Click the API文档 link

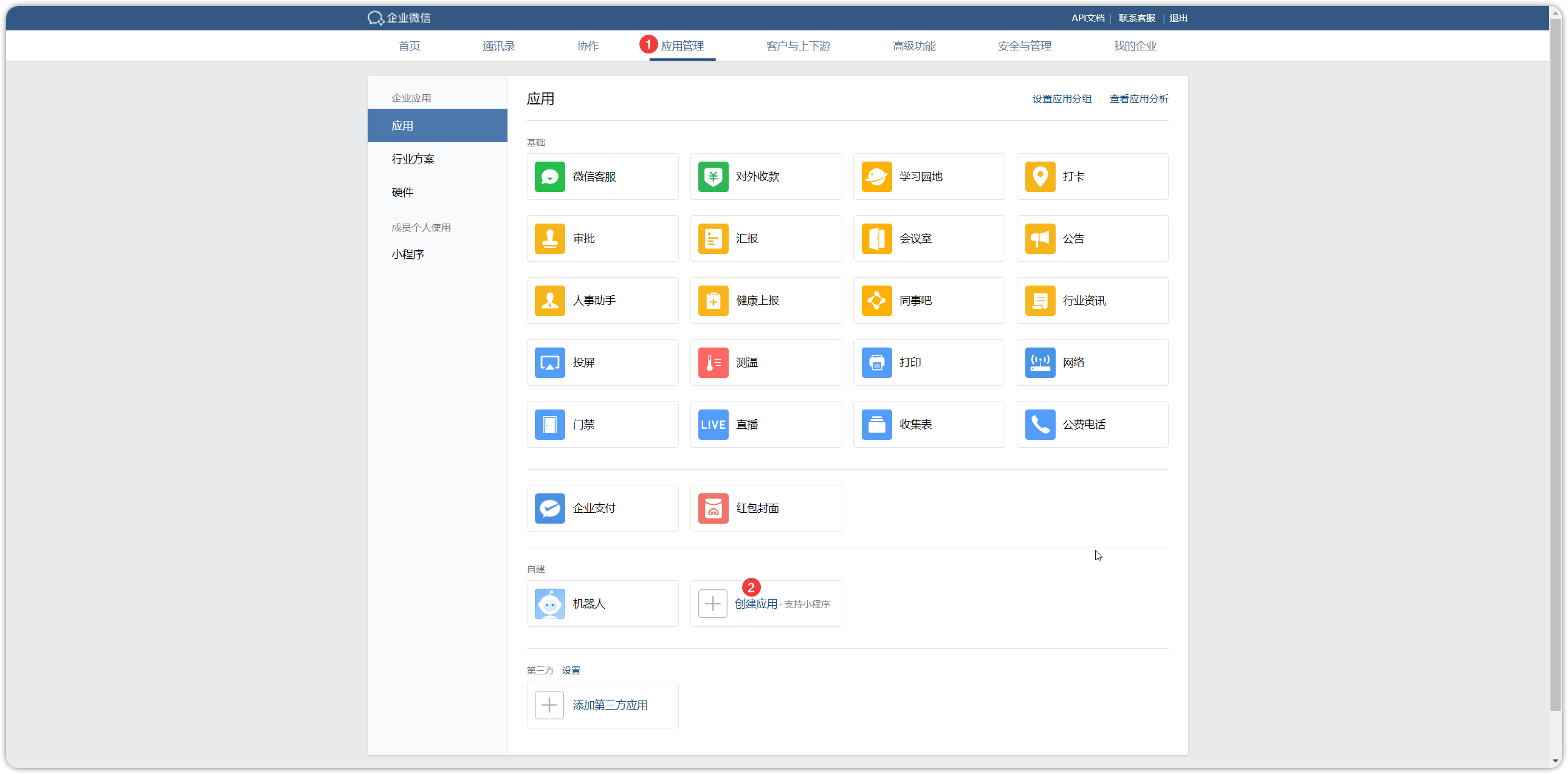(1088, 18)
